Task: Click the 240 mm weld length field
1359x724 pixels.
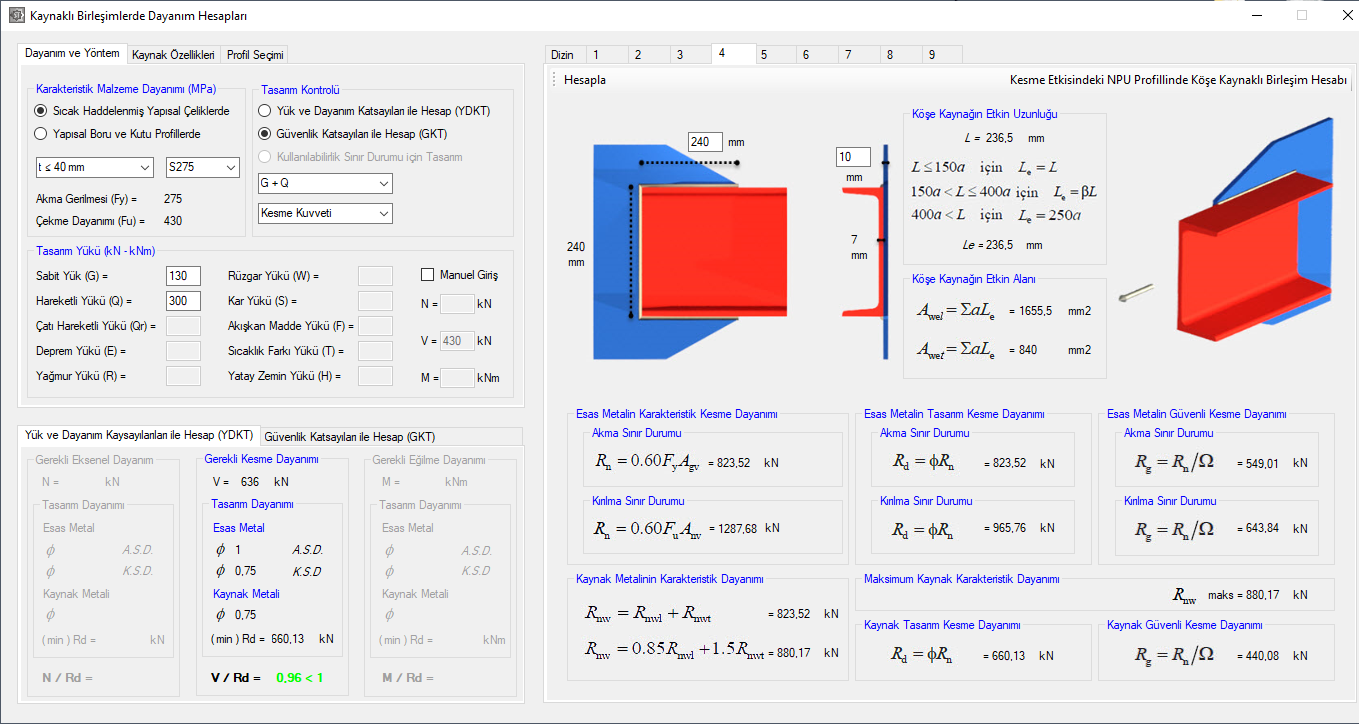Action: click(x=705, y=142)
